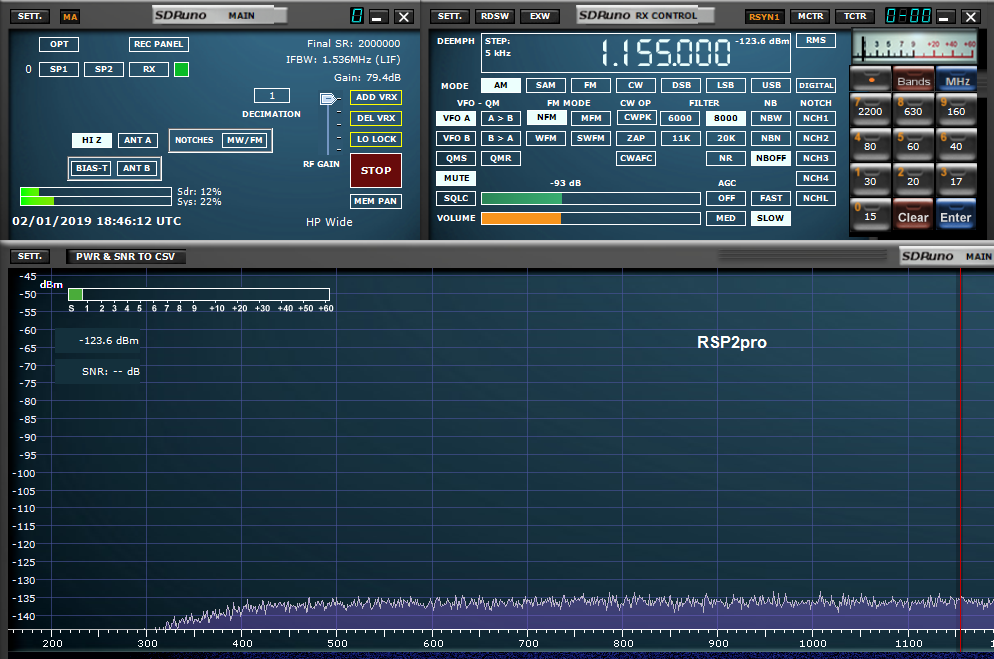The width and height of the screenshot is (994, 659).
Task: Add a new virtual receiver with ADD VRX
Action: point(376,97)
